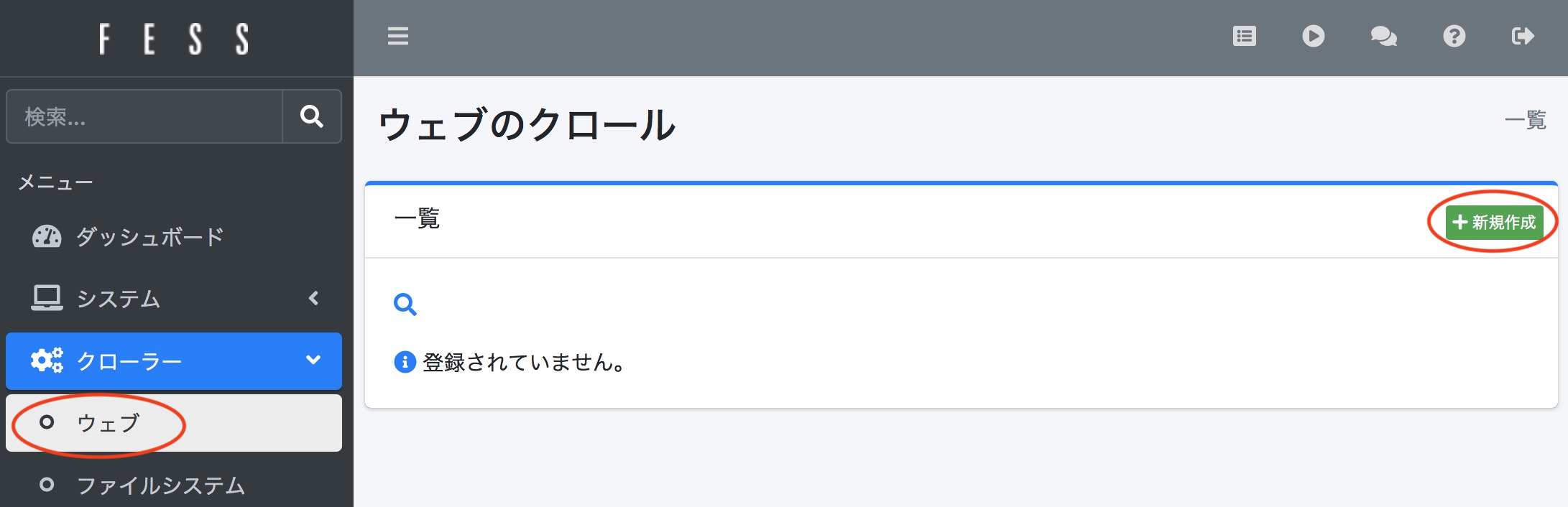Click the FESS logo

175,39
